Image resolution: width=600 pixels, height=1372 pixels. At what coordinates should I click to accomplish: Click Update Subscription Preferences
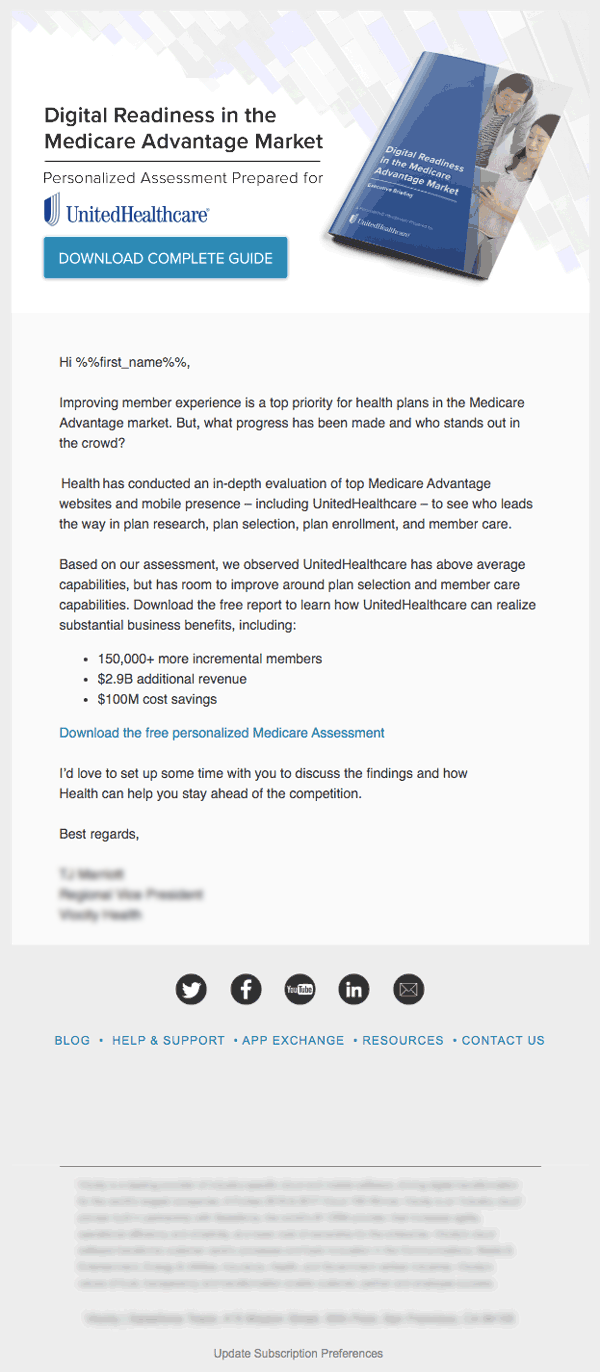coord(298,1353)
